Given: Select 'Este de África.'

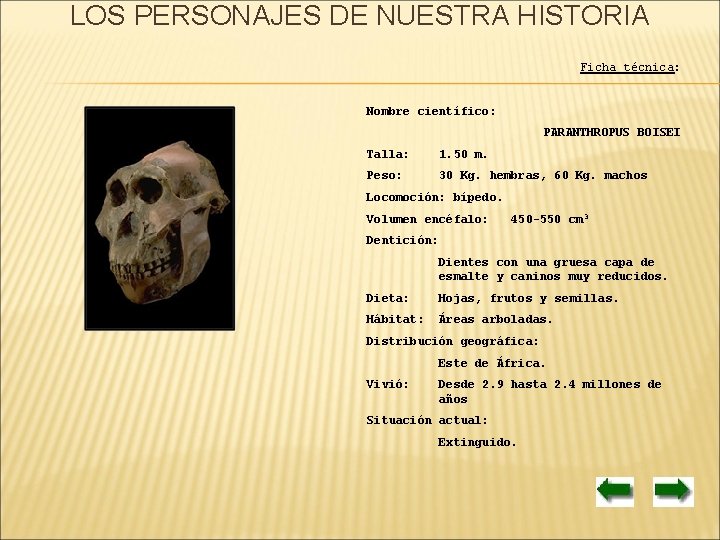Looking at the screenshot, I should click(x=491, y=363).
